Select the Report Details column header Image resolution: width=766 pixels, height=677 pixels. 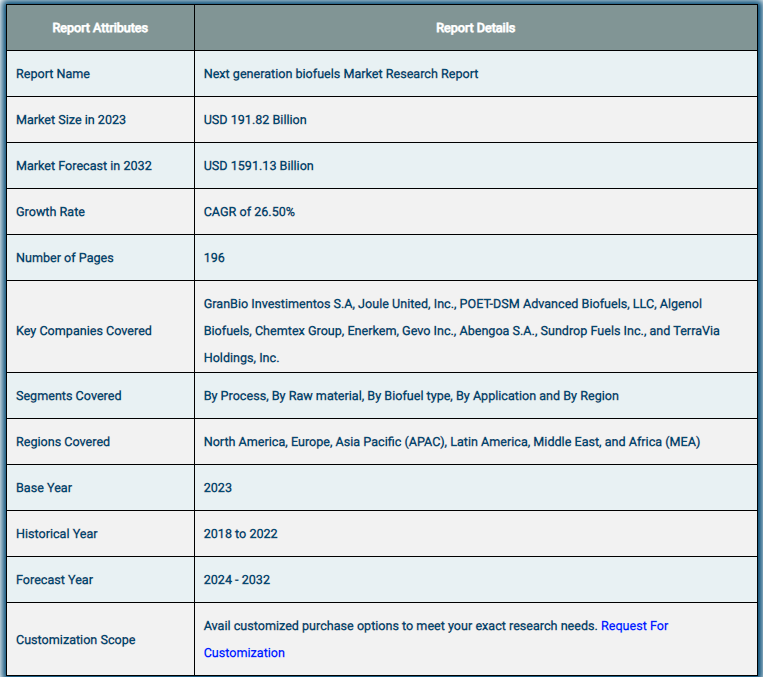click(x=475, y=28)
